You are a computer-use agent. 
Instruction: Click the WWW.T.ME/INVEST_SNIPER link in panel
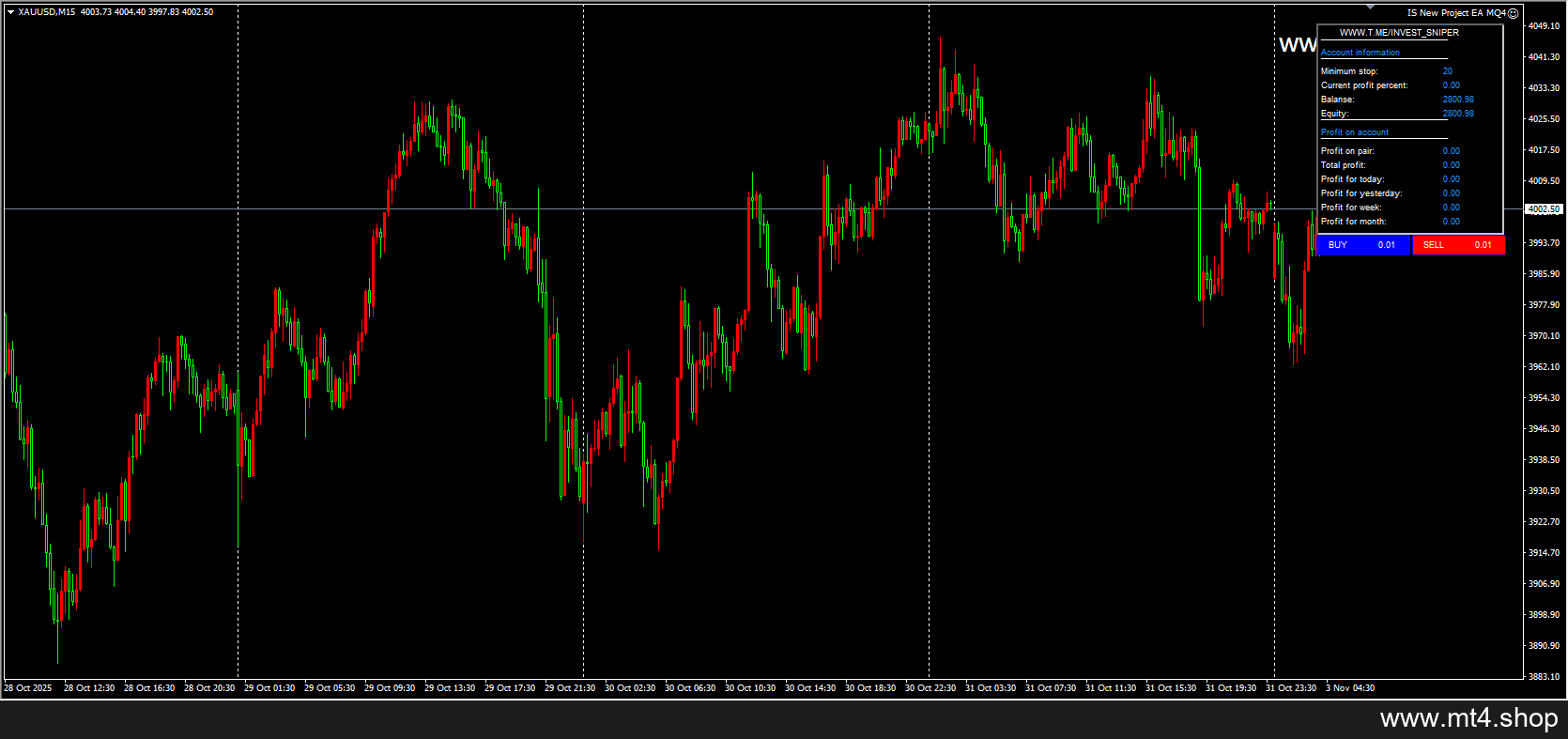pos(1399,33)
